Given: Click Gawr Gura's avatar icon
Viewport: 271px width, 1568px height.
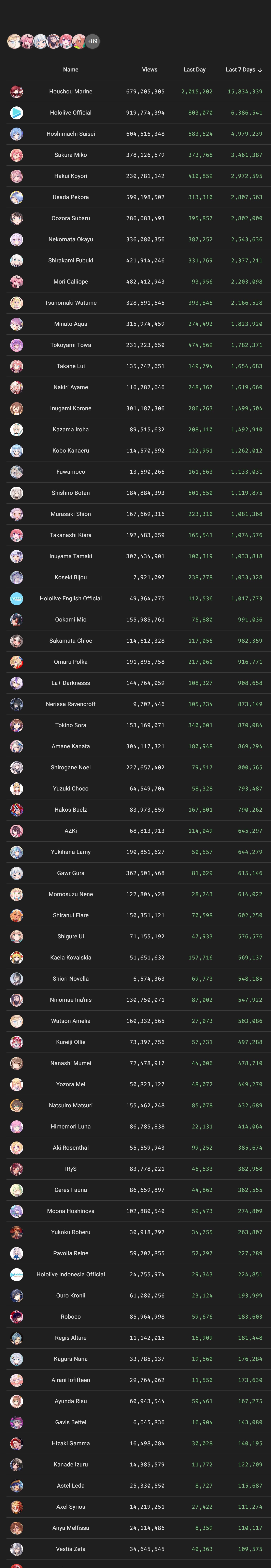Looking at the screenshot, I should (x=16, y=873).
